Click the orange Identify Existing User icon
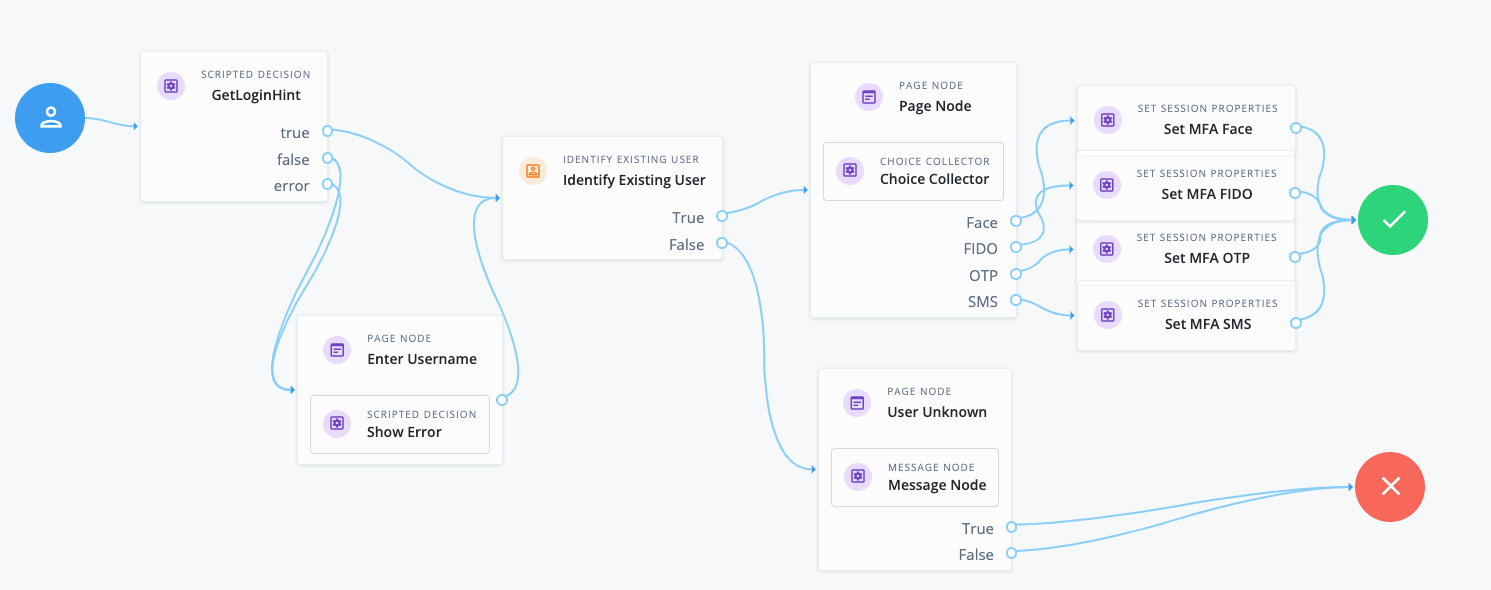This screenshot has width=1491, height=590. click(533, 171)
